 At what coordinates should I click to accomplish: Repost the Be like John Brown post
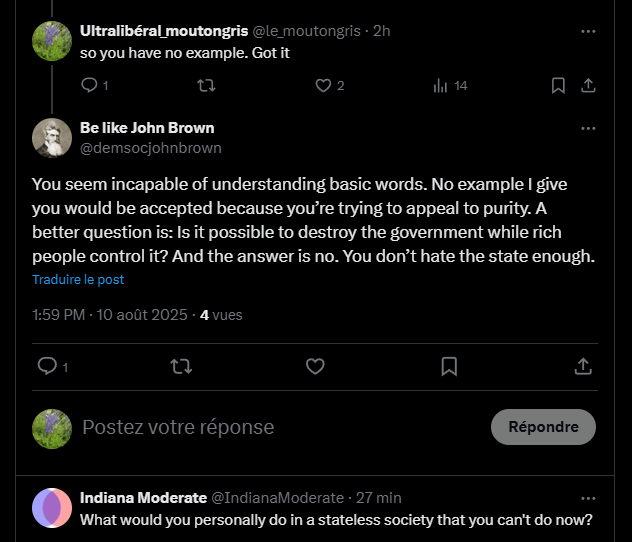coord(181,367)
